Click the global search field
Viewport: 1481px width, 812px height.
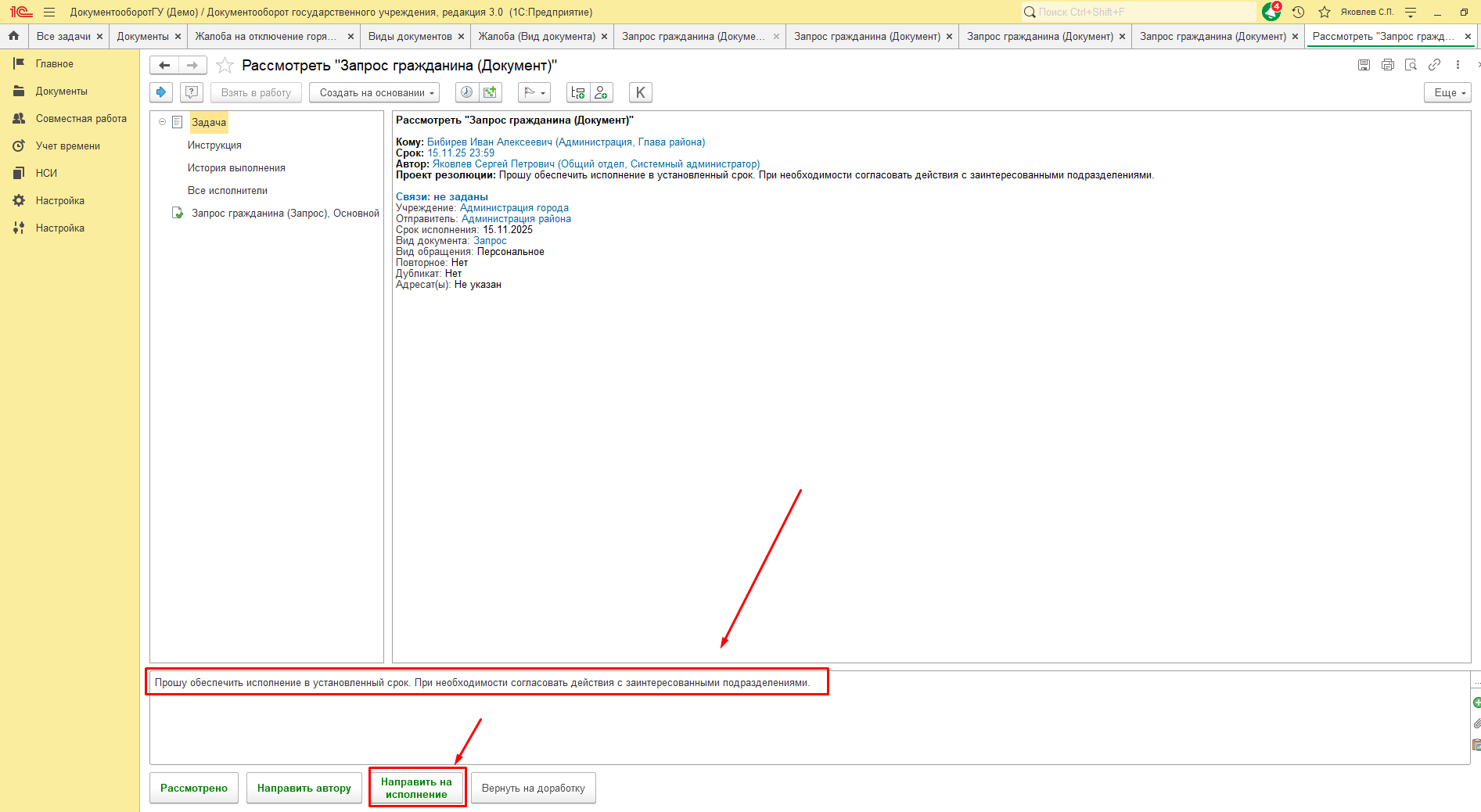coord(1138,12)
